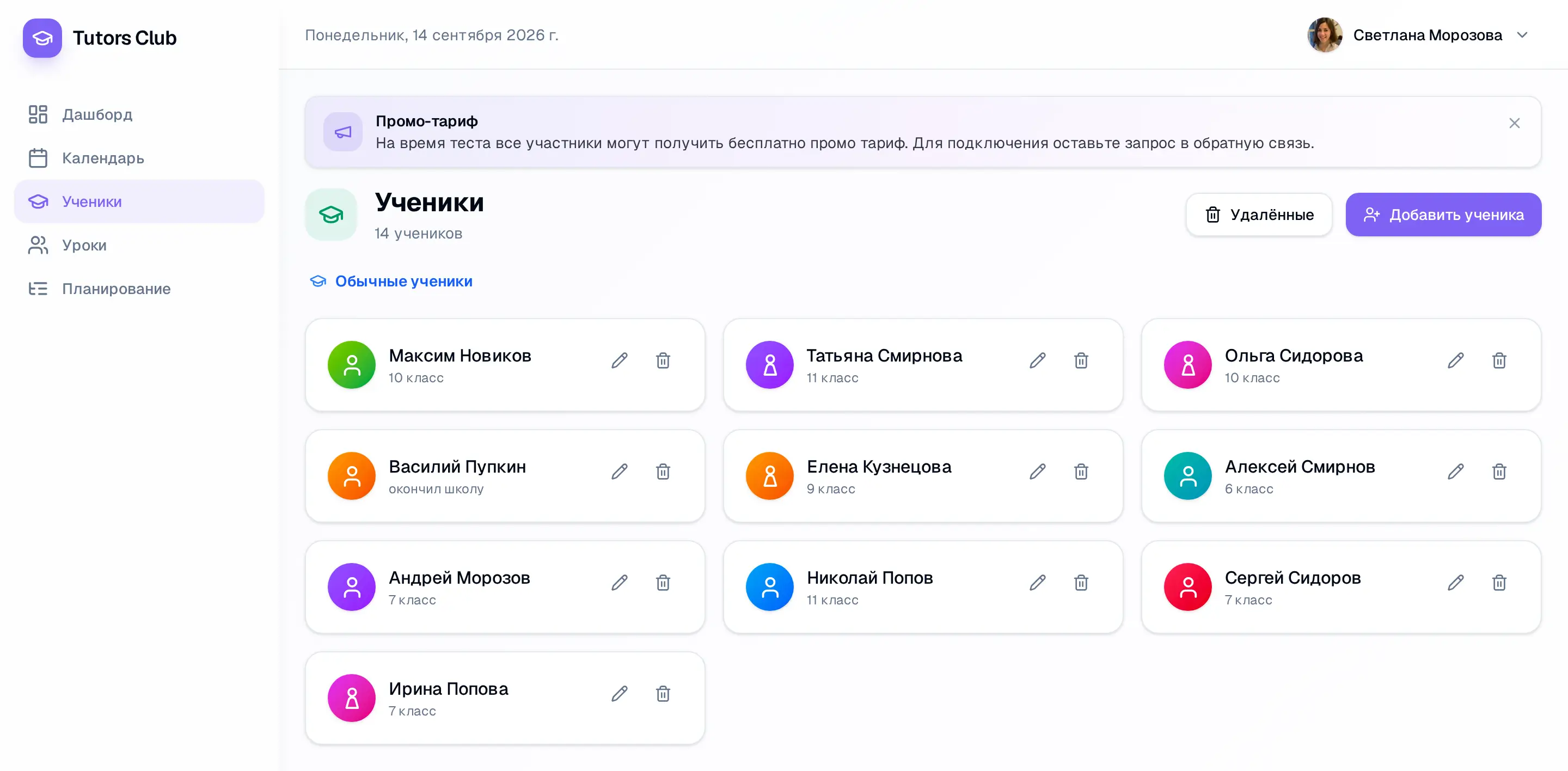Remove Василий Пупкин using trash icon
This screenshot has height=771, width=1568.
[663, 472]
